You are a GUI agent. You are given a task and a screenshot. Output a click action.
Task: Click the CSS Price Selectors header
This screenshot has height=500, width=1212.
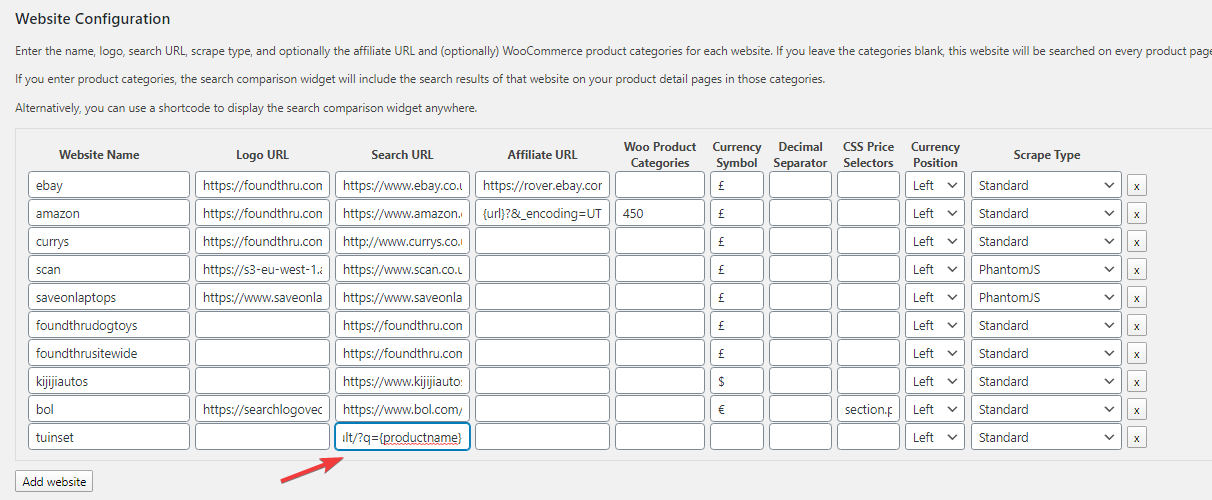pos(868,155)
